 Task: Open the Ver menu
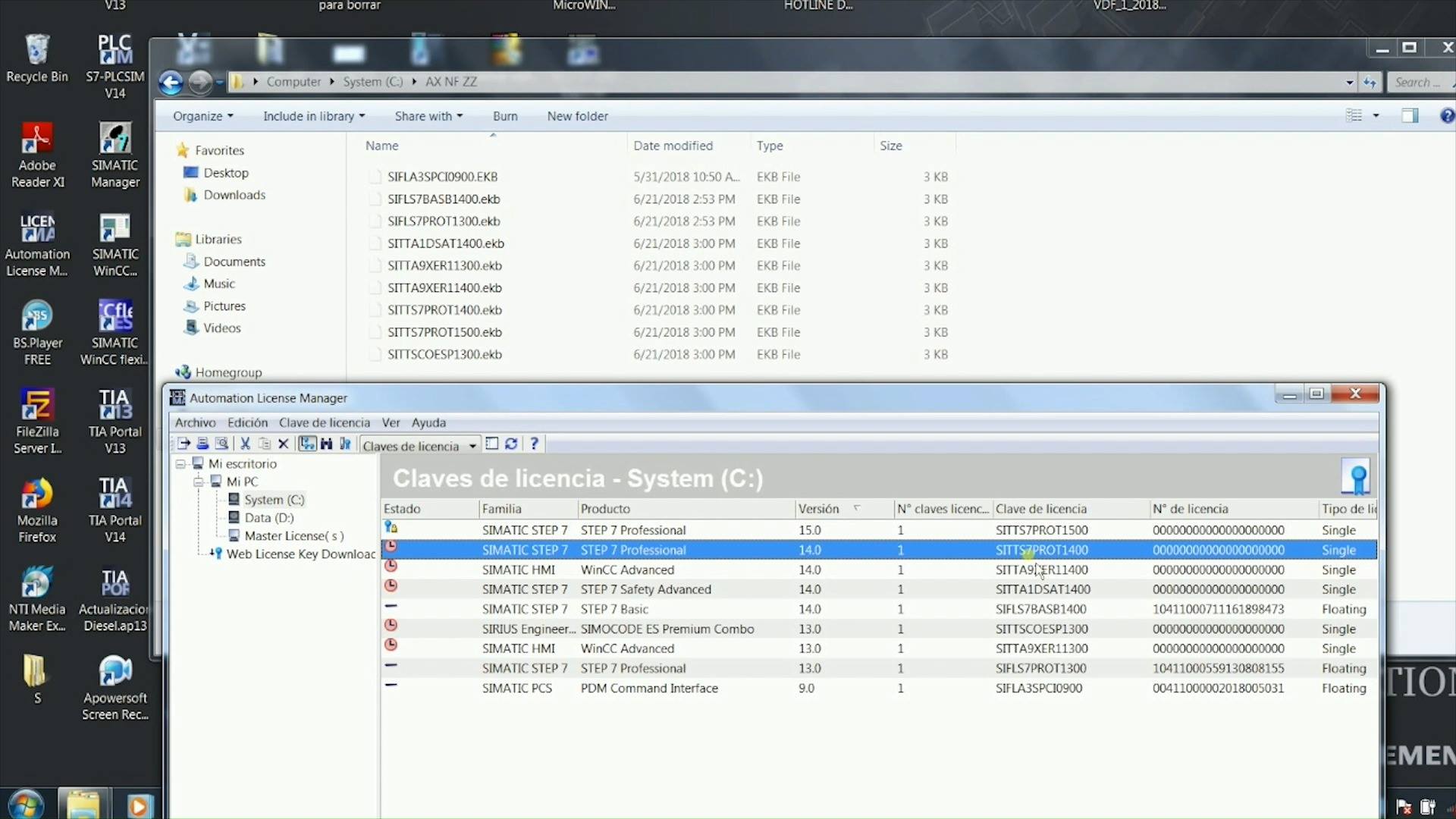click(391, 423)
